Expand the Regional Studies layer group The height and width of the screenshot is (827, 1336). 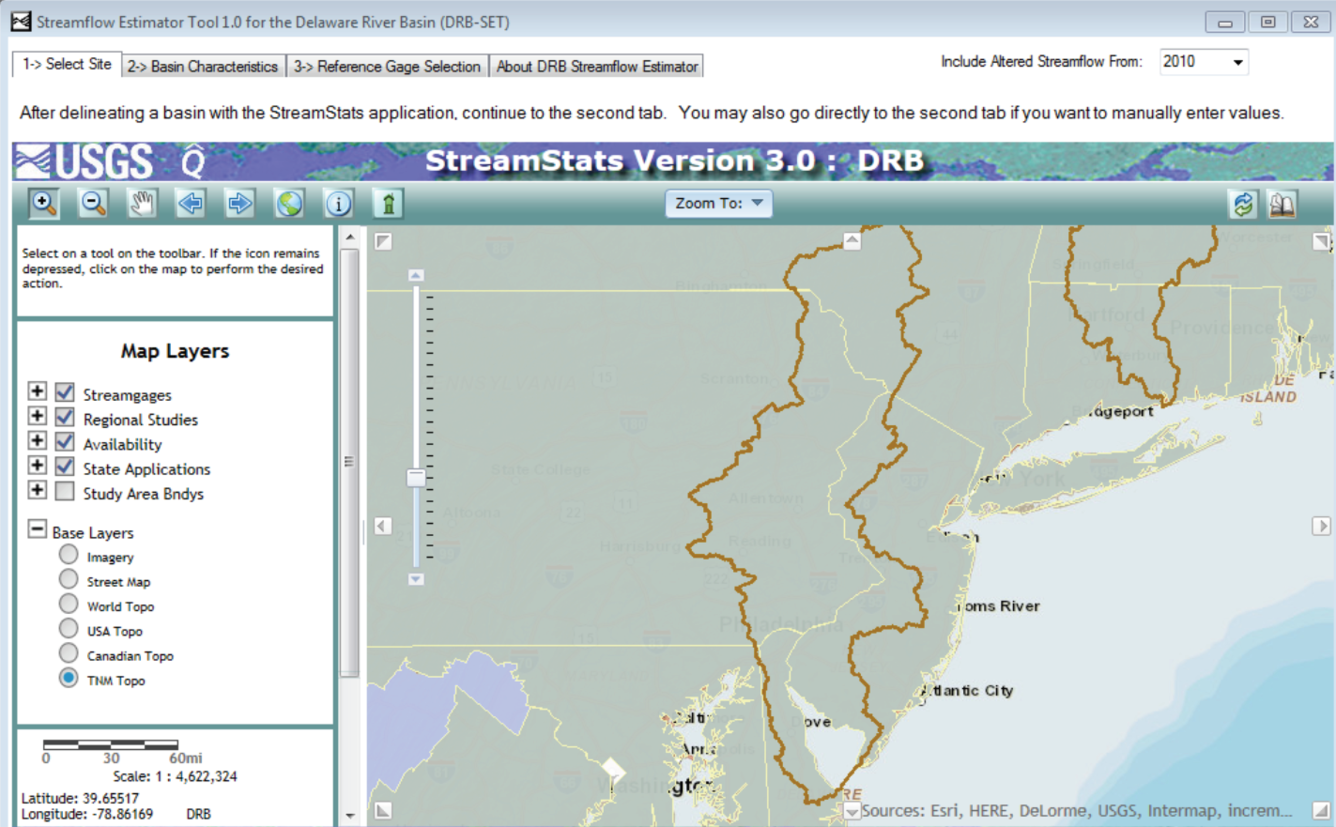(x=37, y=416)
